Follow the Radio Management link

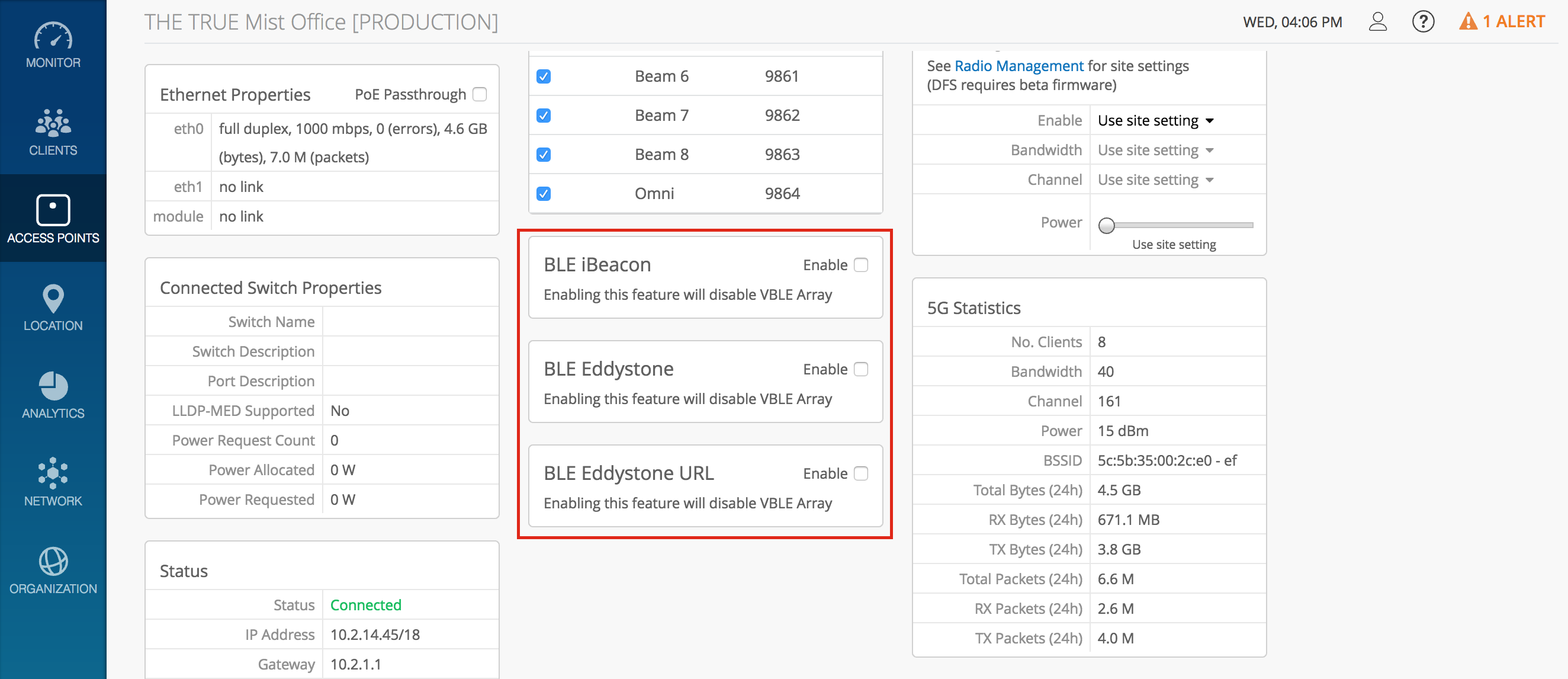pos(1018,66)
